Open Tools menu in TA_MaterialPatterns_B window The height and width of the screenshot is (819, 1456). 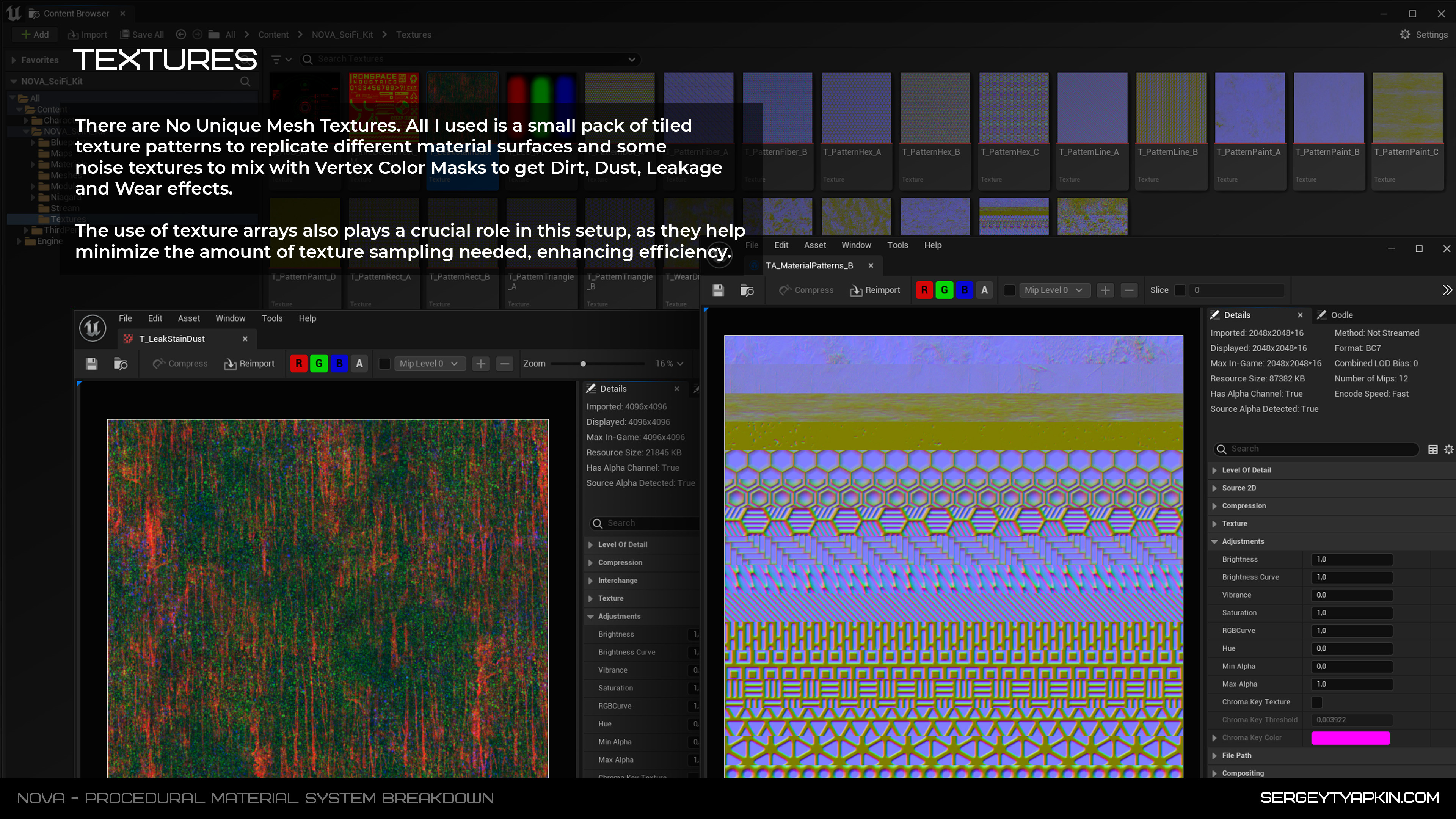[897, 245]
